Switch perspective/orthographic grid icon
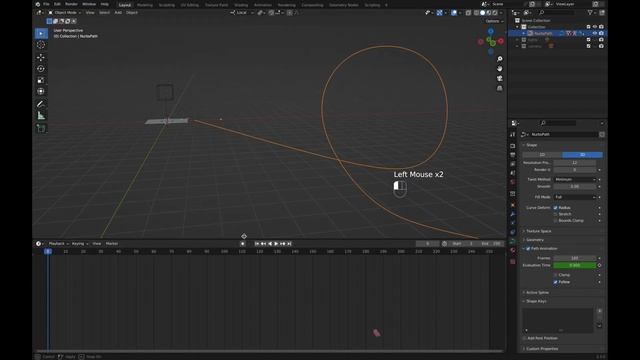This screenshot has height=360, width=640. coord(500,88)
